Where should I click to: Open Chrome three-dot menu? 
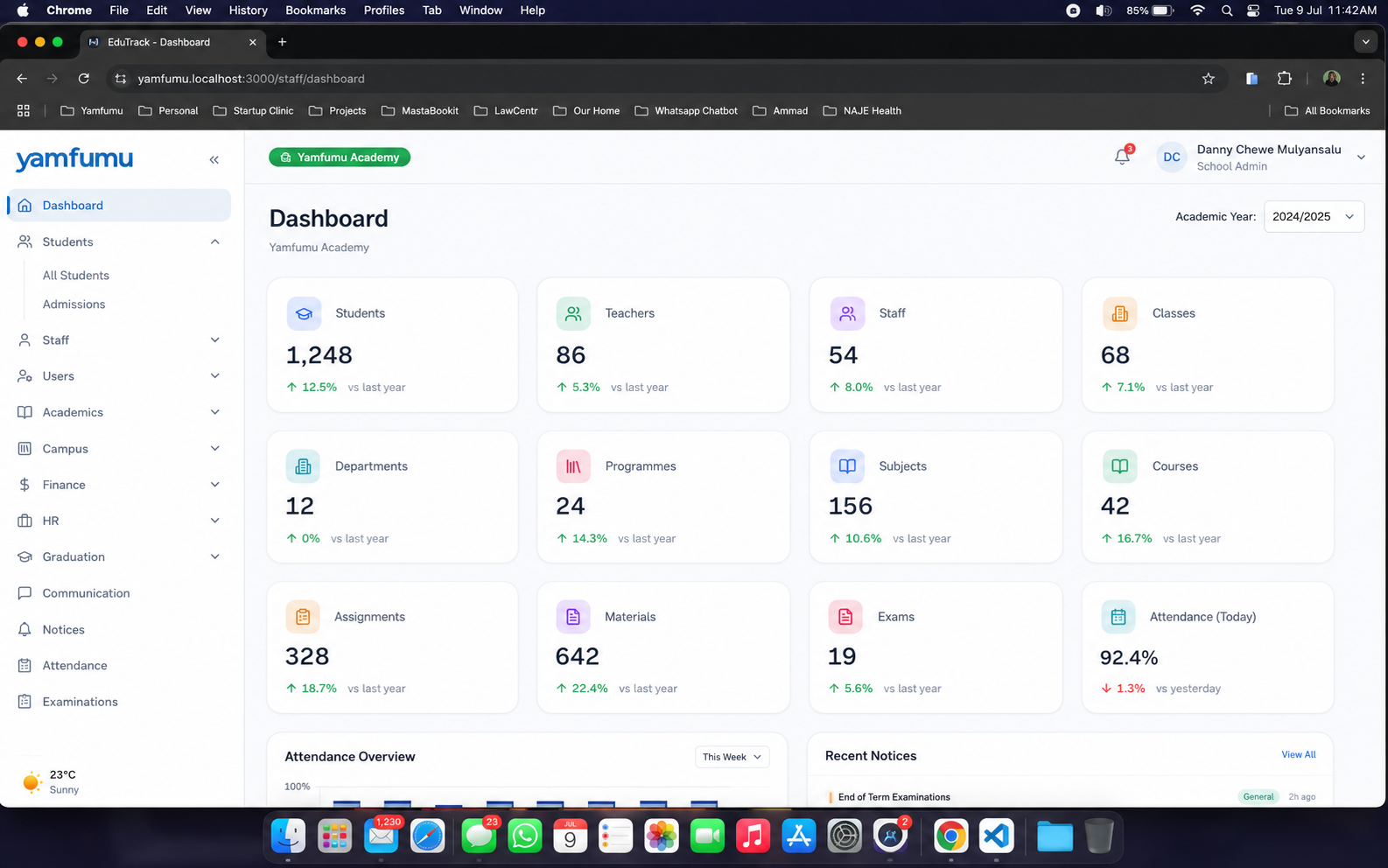click(1363, 79)
